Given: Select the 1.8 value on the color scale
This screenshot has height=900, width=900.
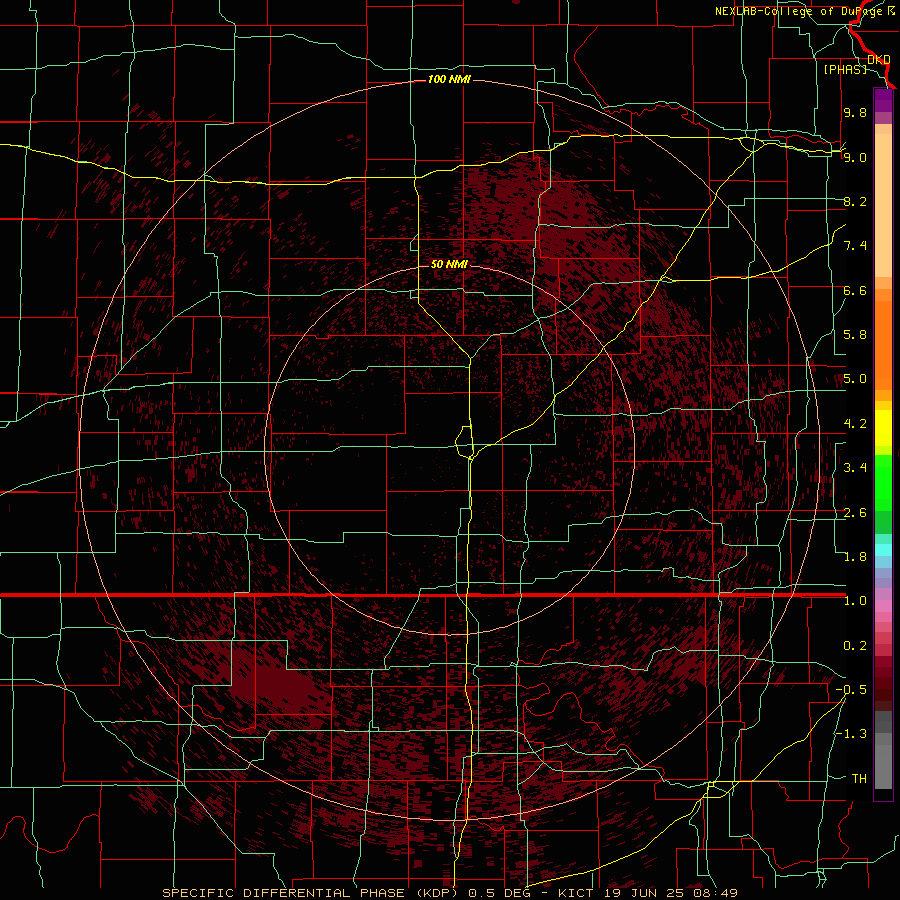Looking at the screenshot, I should [855, 557].
